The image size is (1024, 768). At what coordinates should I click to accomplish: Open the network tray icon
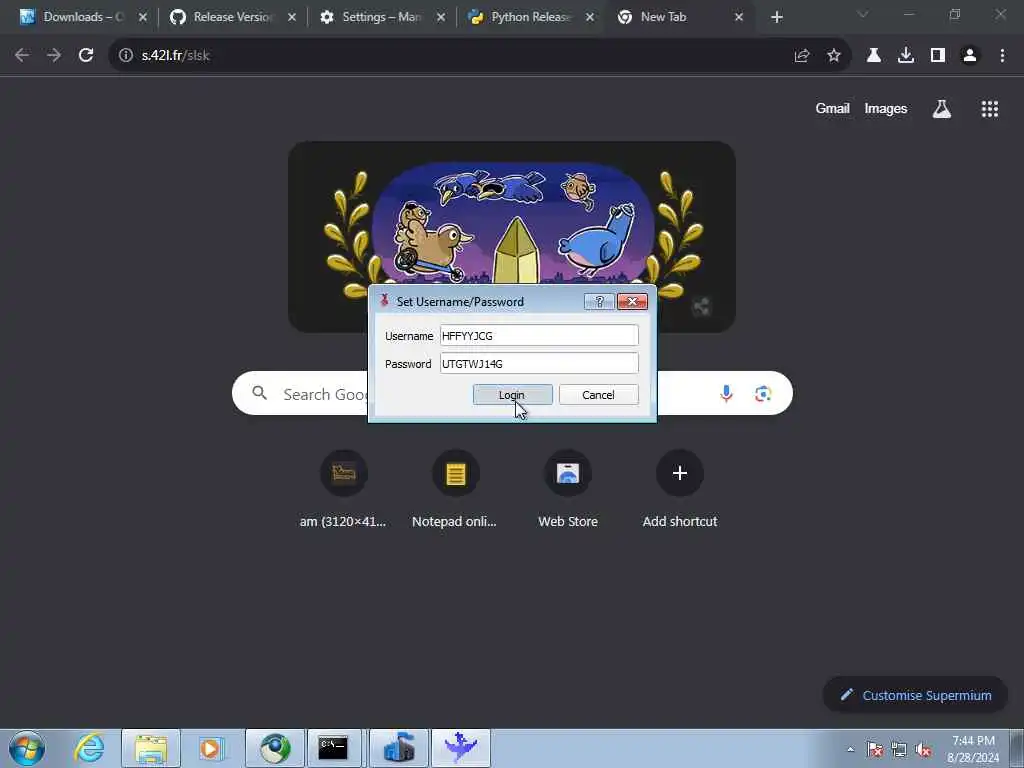pos(899,750)
